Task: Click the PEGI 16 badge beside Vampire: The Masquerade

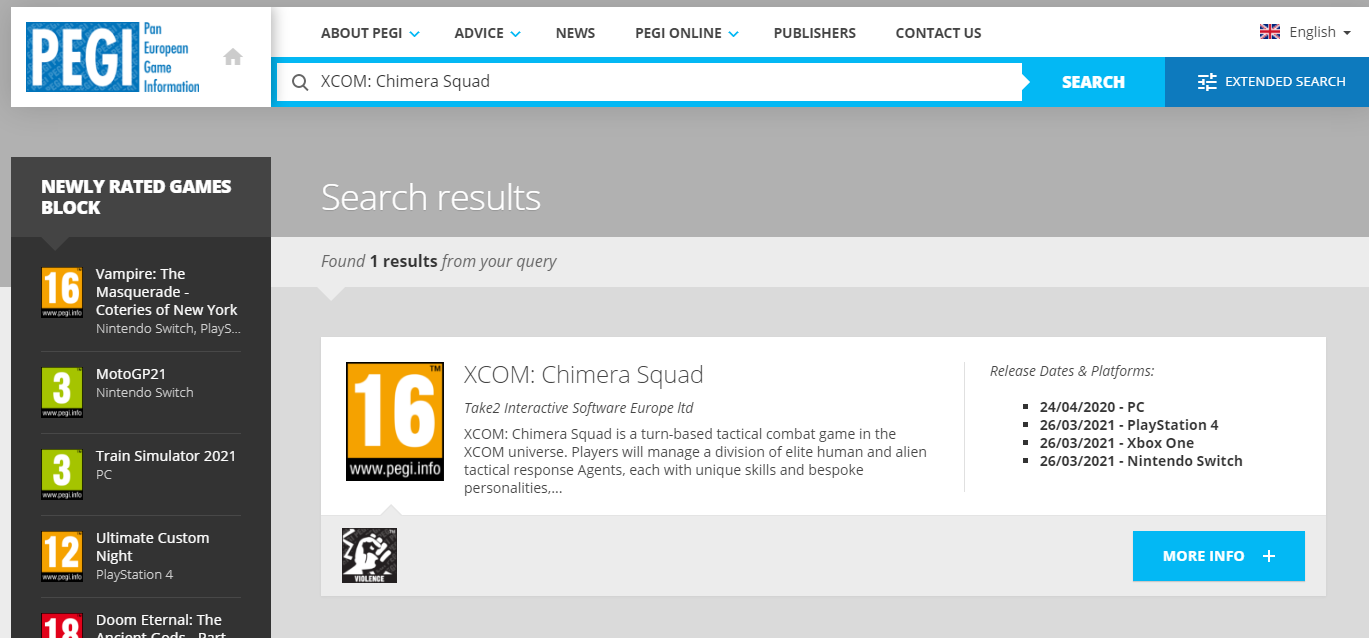Action: 61,292
